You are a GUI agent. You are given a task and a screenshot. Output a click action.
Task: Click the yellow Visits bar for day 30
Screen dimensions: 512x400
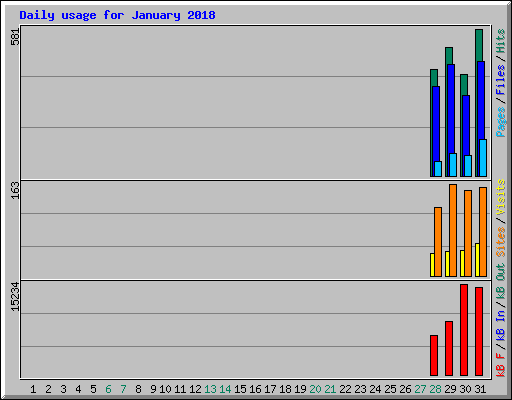point(462,263)
